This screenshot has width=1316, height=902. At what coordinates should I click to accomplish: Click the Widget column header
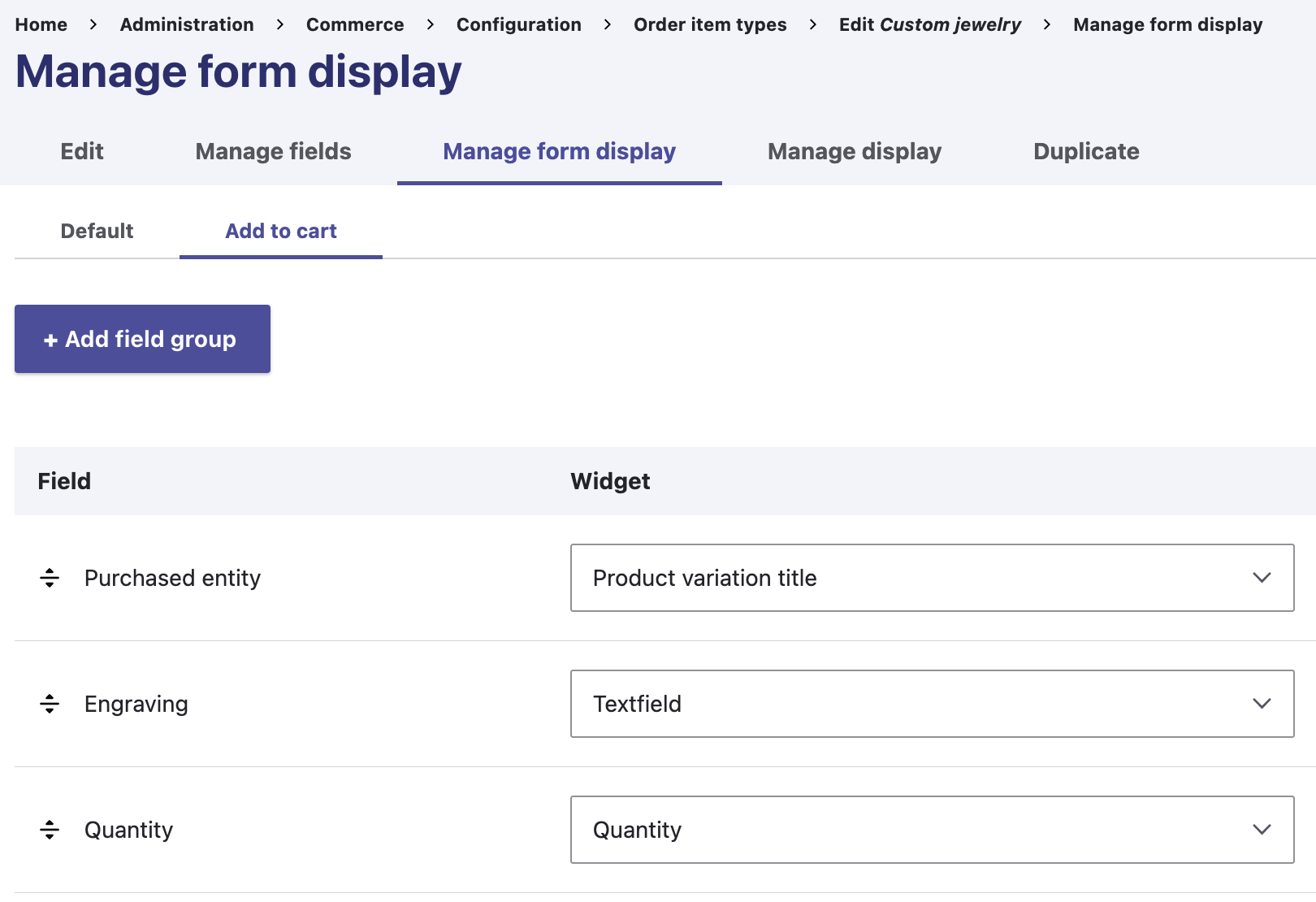[610, 481]
